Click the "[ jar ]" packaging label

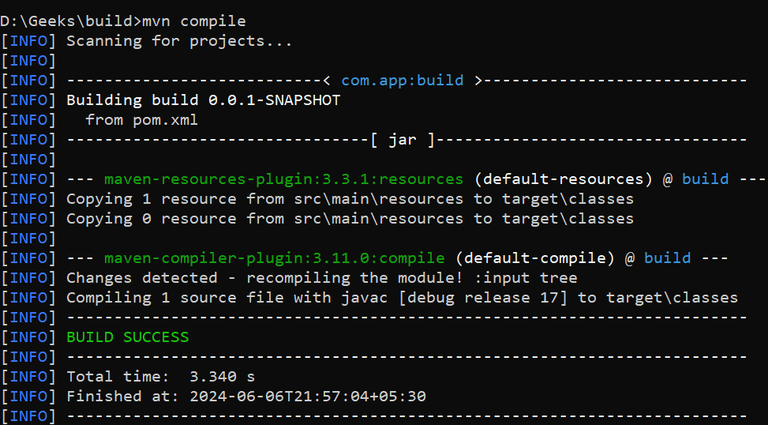402,139
